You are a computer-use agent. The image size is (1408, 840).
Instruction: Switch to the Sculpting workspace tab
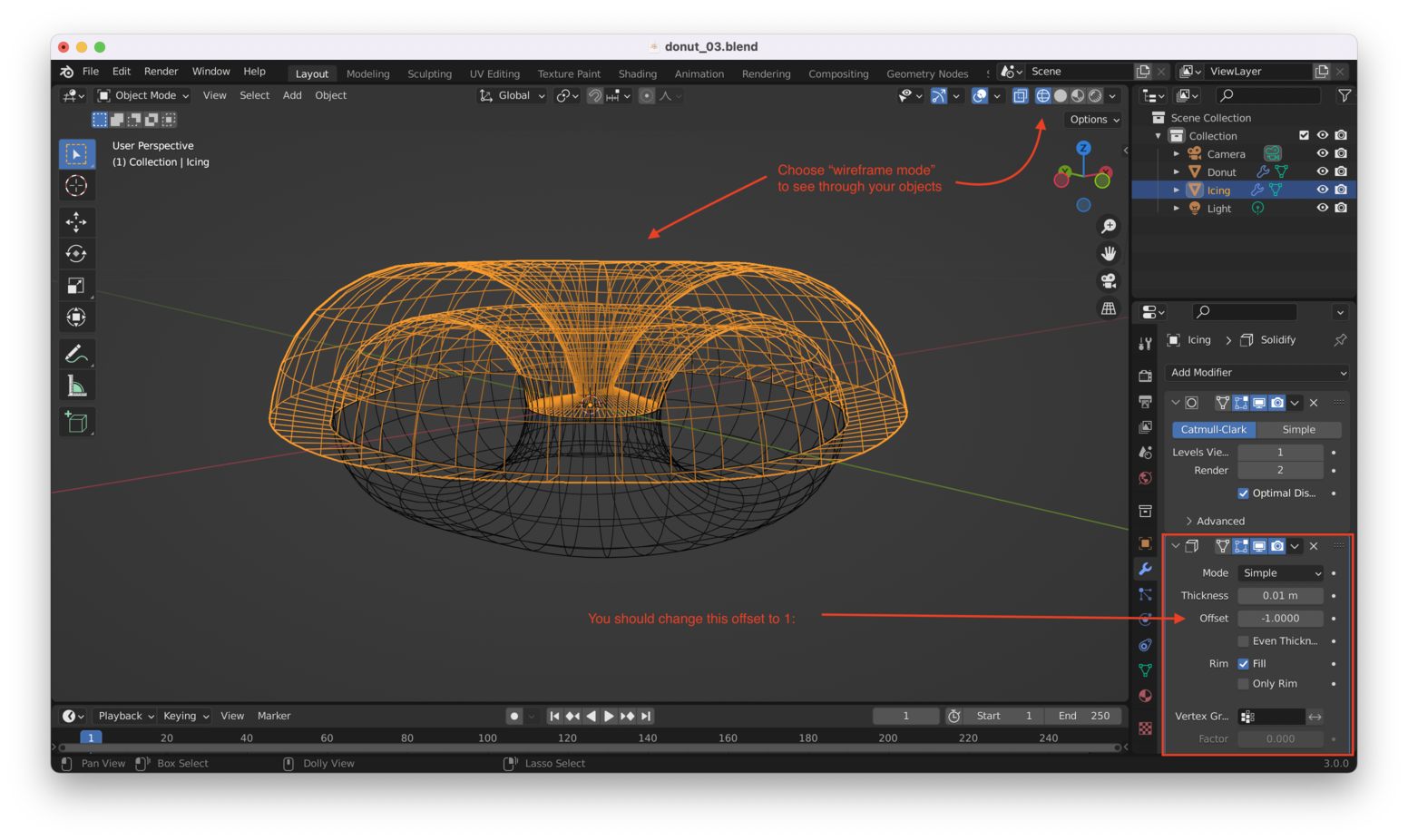pos(429,73)
